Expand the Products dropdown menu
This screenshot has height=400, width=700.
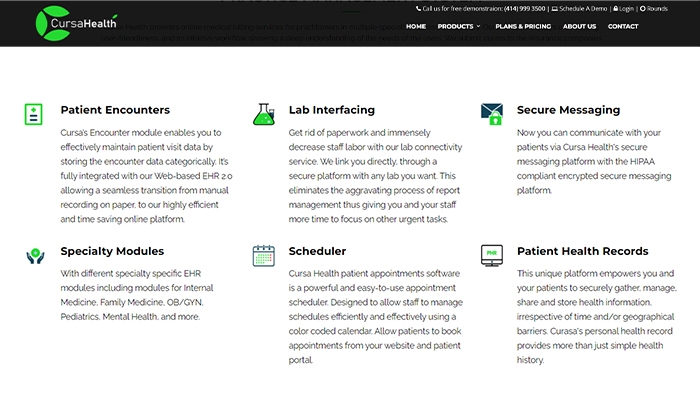coord(459,26)
